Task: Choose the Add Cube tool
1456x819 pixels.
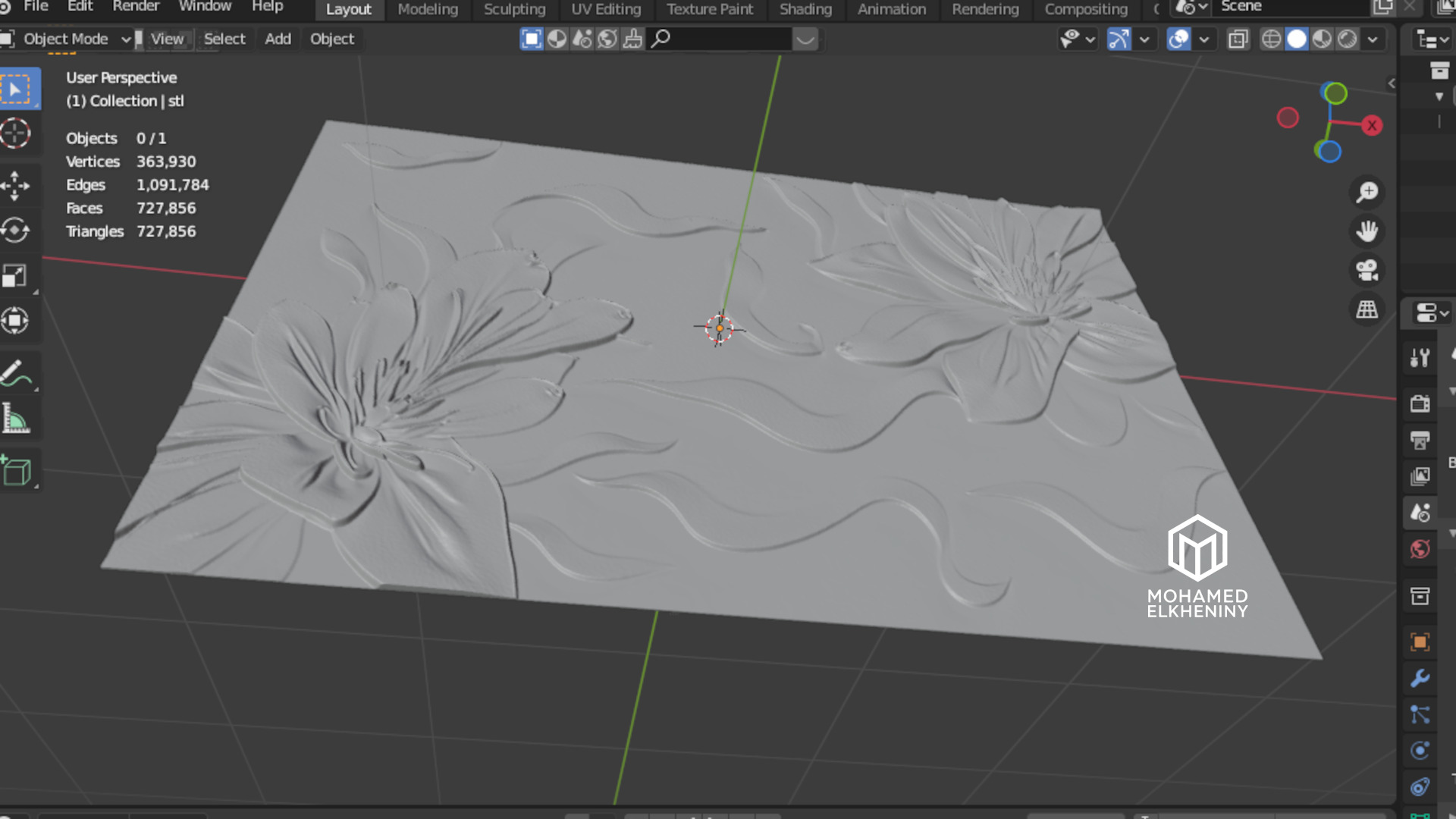Action: [x=15, y=471]
